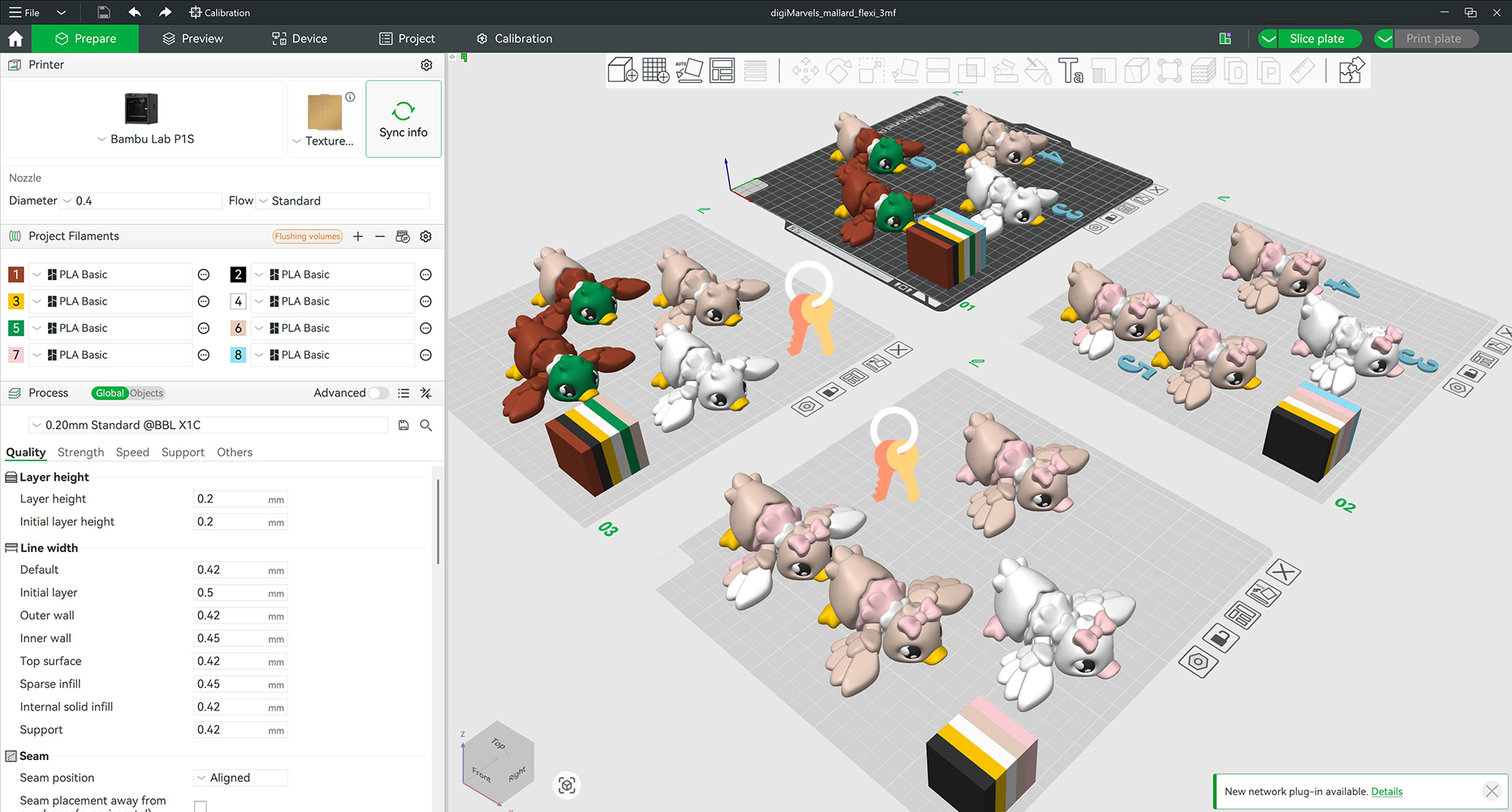This screenshot has width=1512, height=812.
Task: Search process settings with the magnifier icon
Action: [426, 425]
